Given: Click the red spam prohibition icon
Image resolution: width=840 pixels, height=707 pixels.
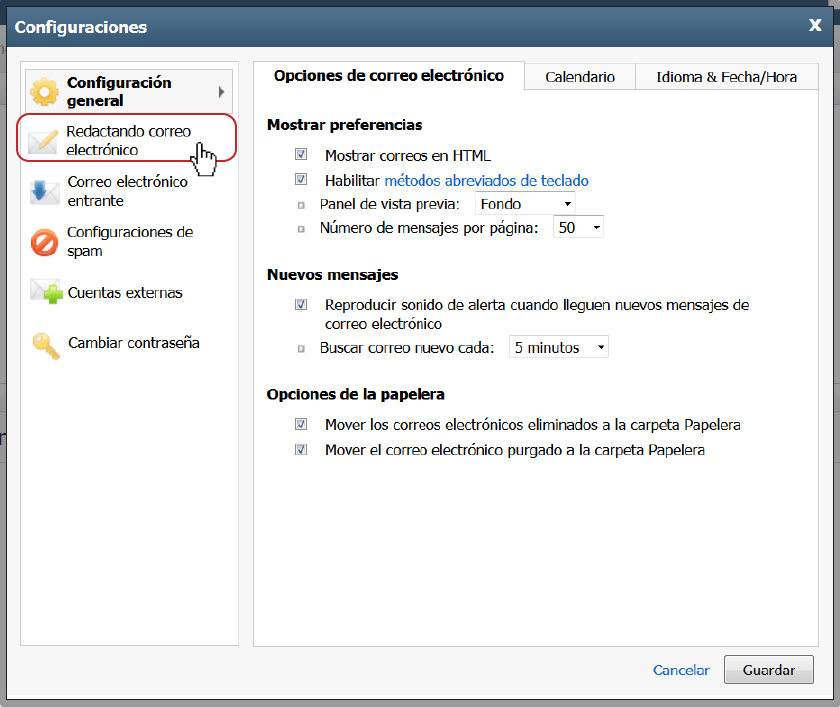Looking at the screenshot, I should click(x=44, y=242).
